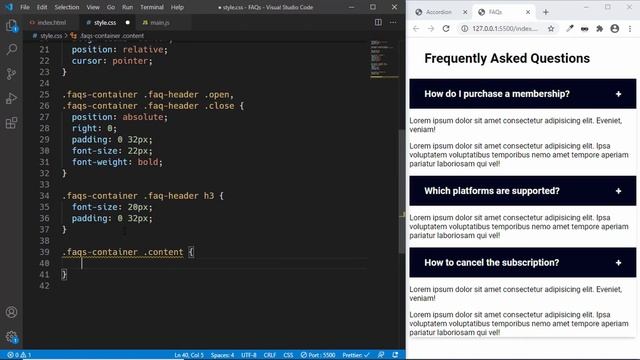Open the Chrome three-dot menu
The image size is (640, 360).
[630, 29]
